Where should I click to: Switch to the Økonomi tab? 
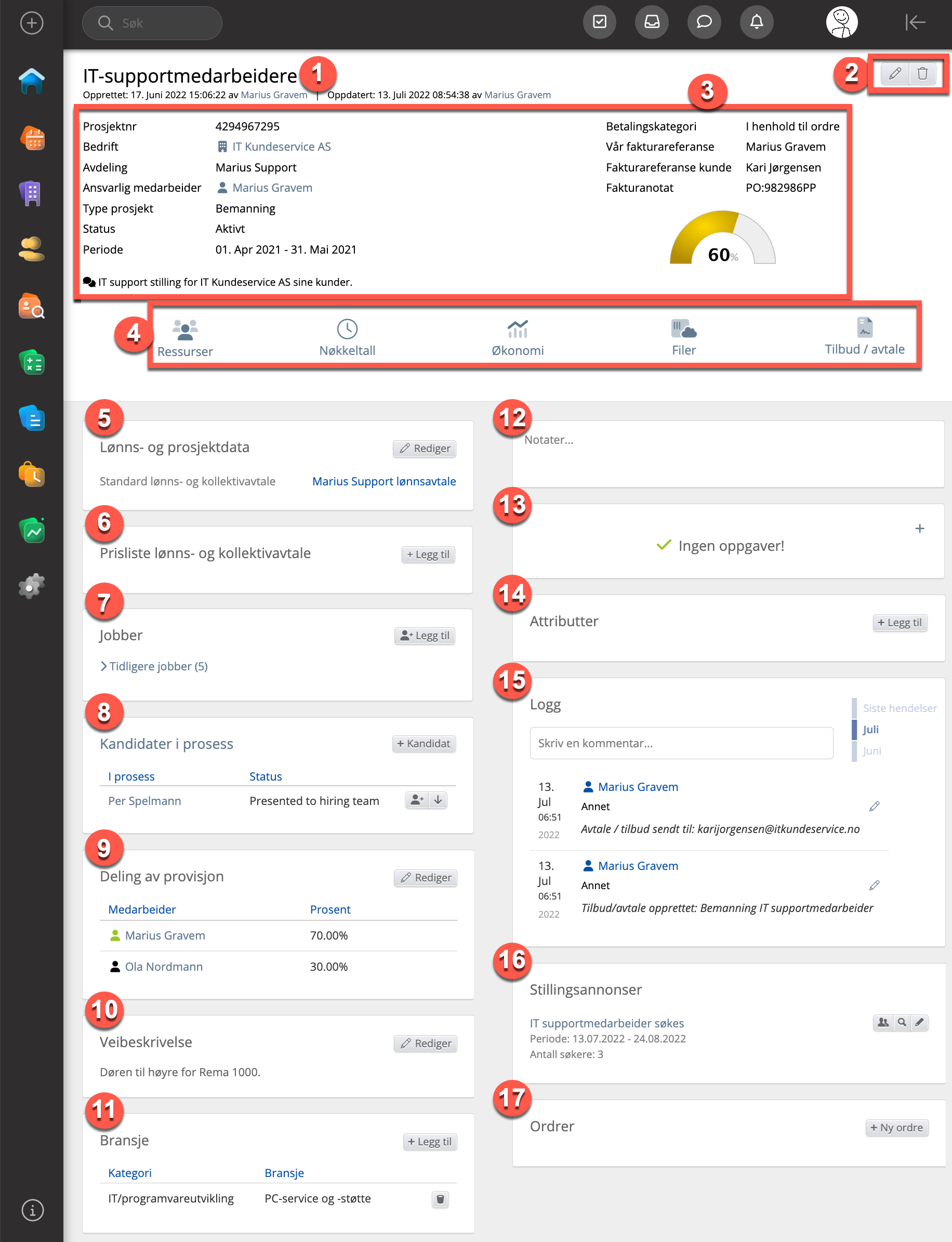click(518, 338)
